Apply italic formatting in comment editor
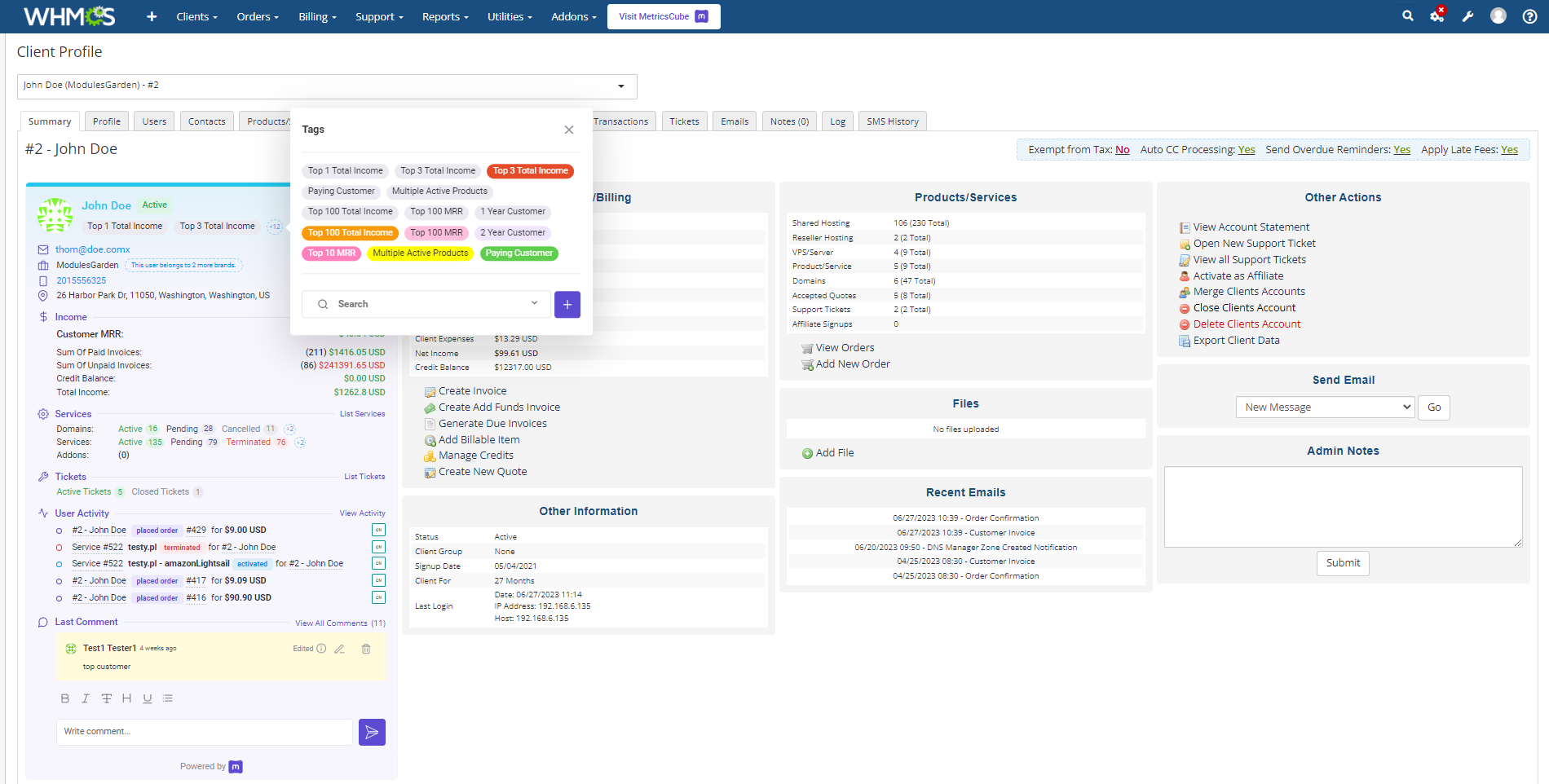Screen dimensions: 1549x784 (85, 698)
